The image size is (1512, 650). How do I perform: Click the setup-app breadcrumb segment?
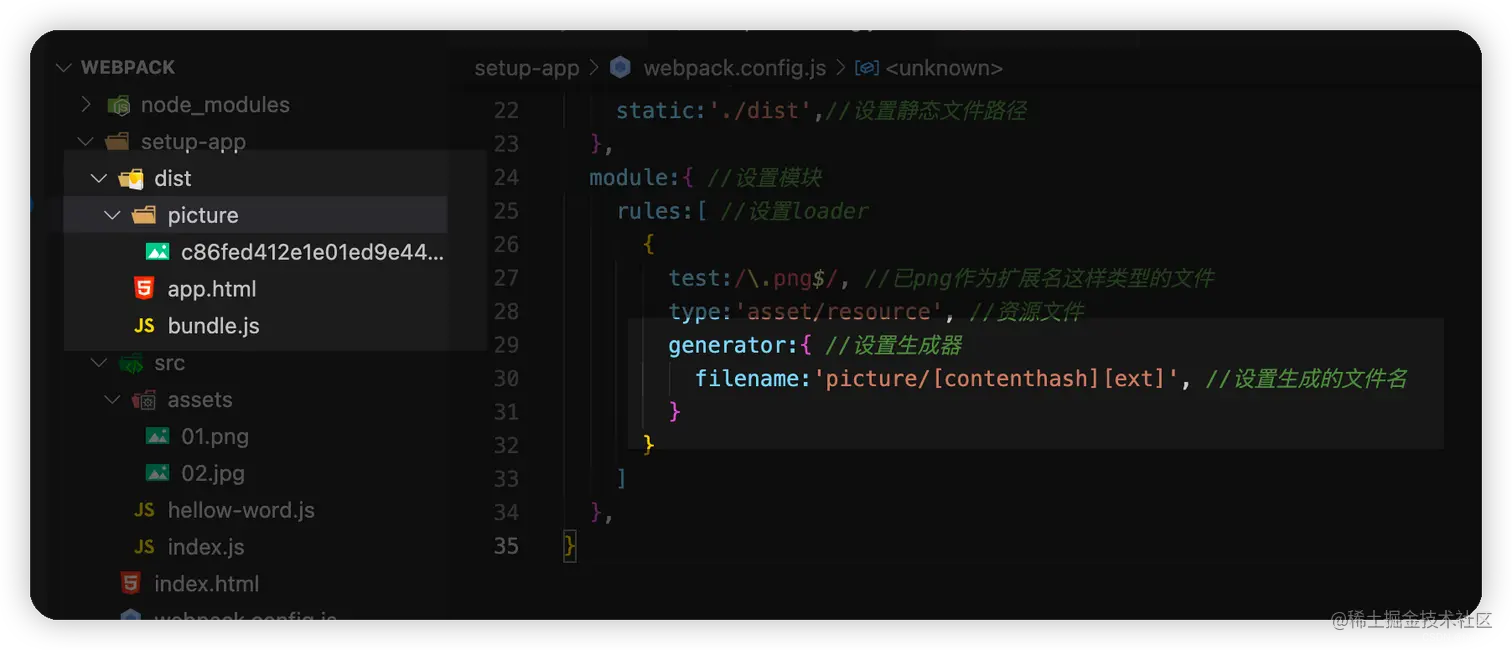click(526, 68)
